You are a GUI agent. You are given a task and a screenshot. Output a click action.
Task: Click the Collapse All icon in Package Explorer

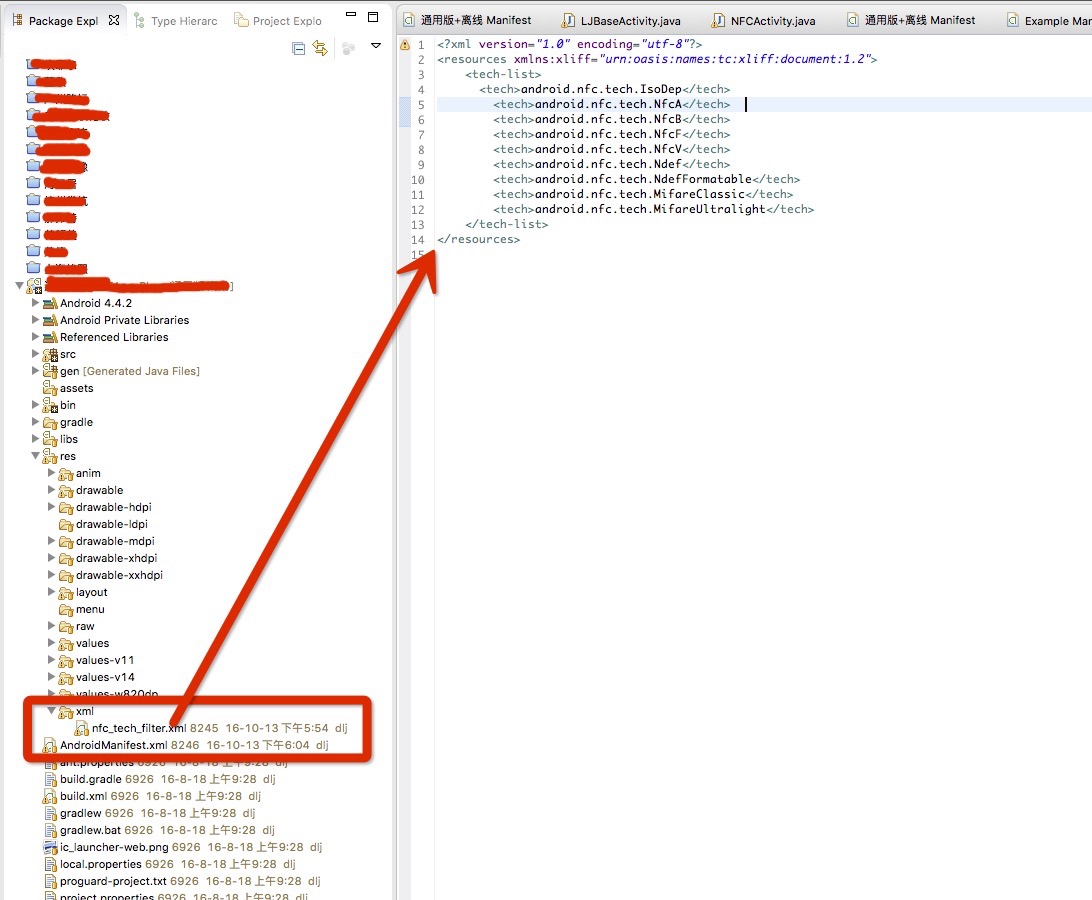tap(298, 48)
